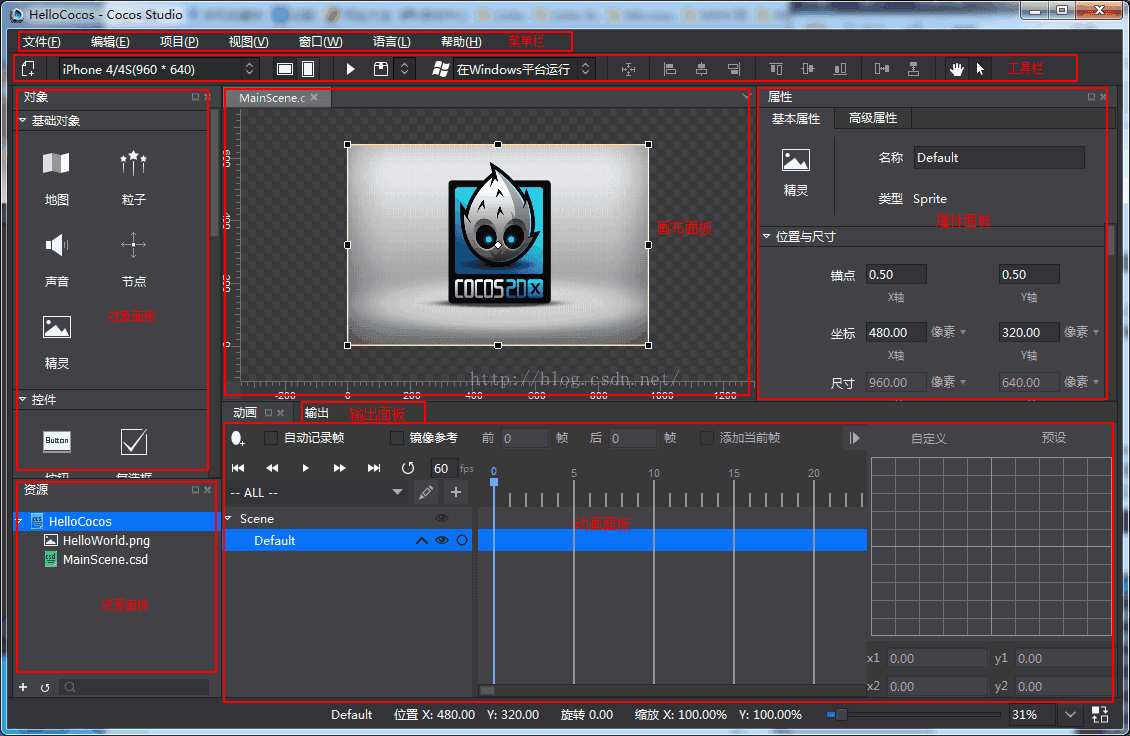1130x736 pixels.
Task: Click the run/play project button in toolbar
Action: pos(350,68)
